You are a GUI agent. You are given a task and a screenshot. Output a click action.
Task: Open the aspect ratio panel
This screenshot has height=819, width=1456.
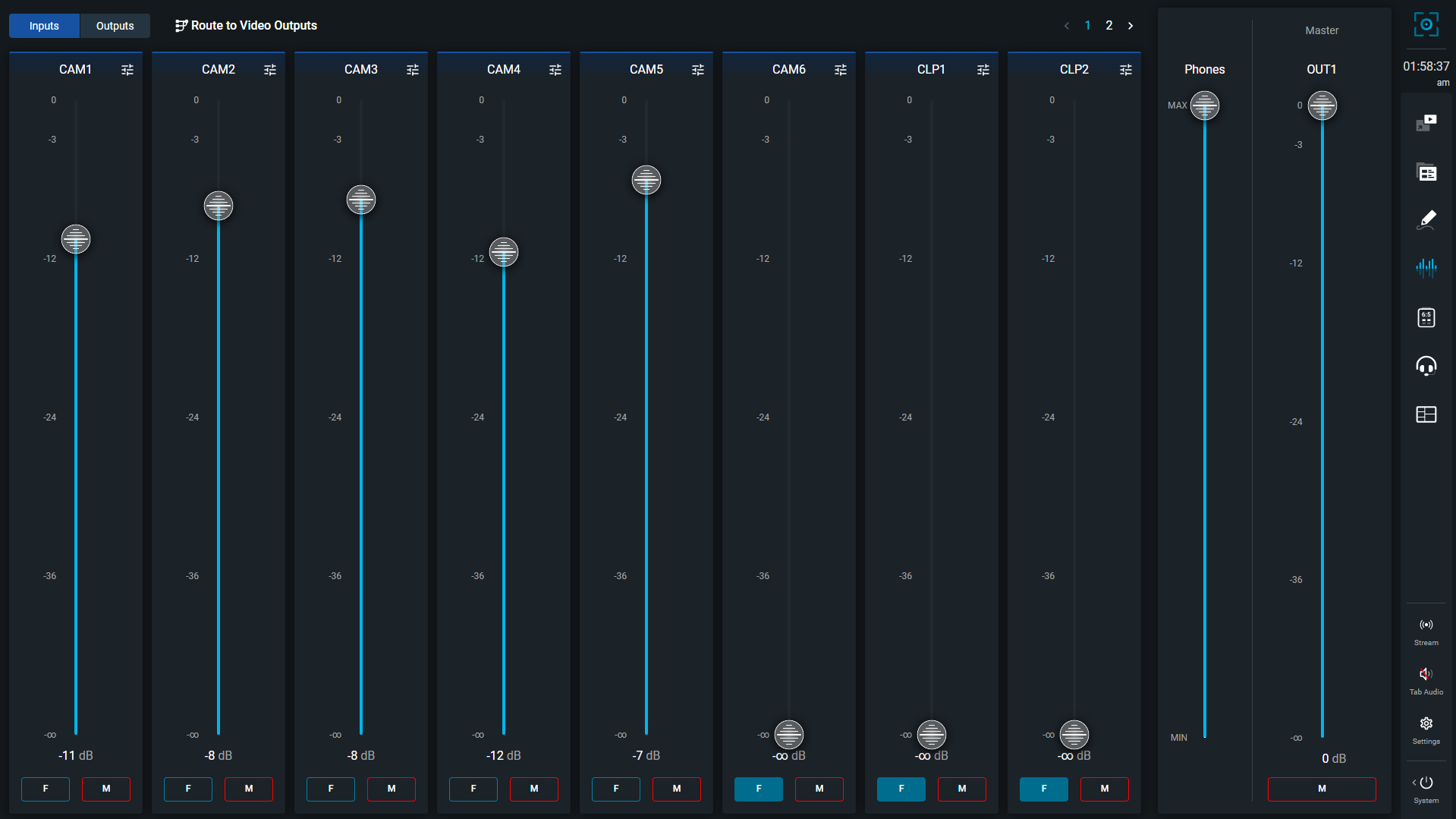(x=1426, y=317)
